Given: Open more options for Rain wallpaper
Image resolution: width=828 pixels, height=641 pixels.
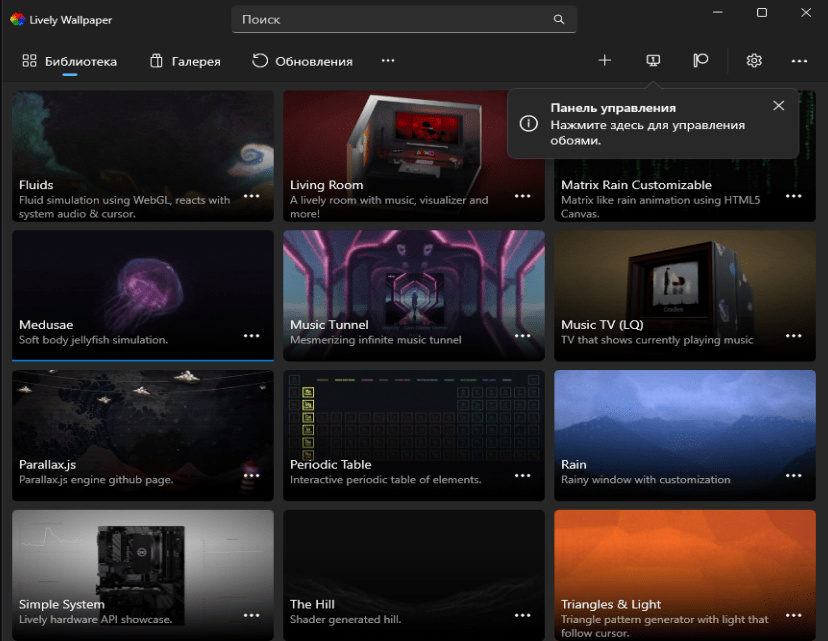Looking at the screenshot, I should 793,475.
